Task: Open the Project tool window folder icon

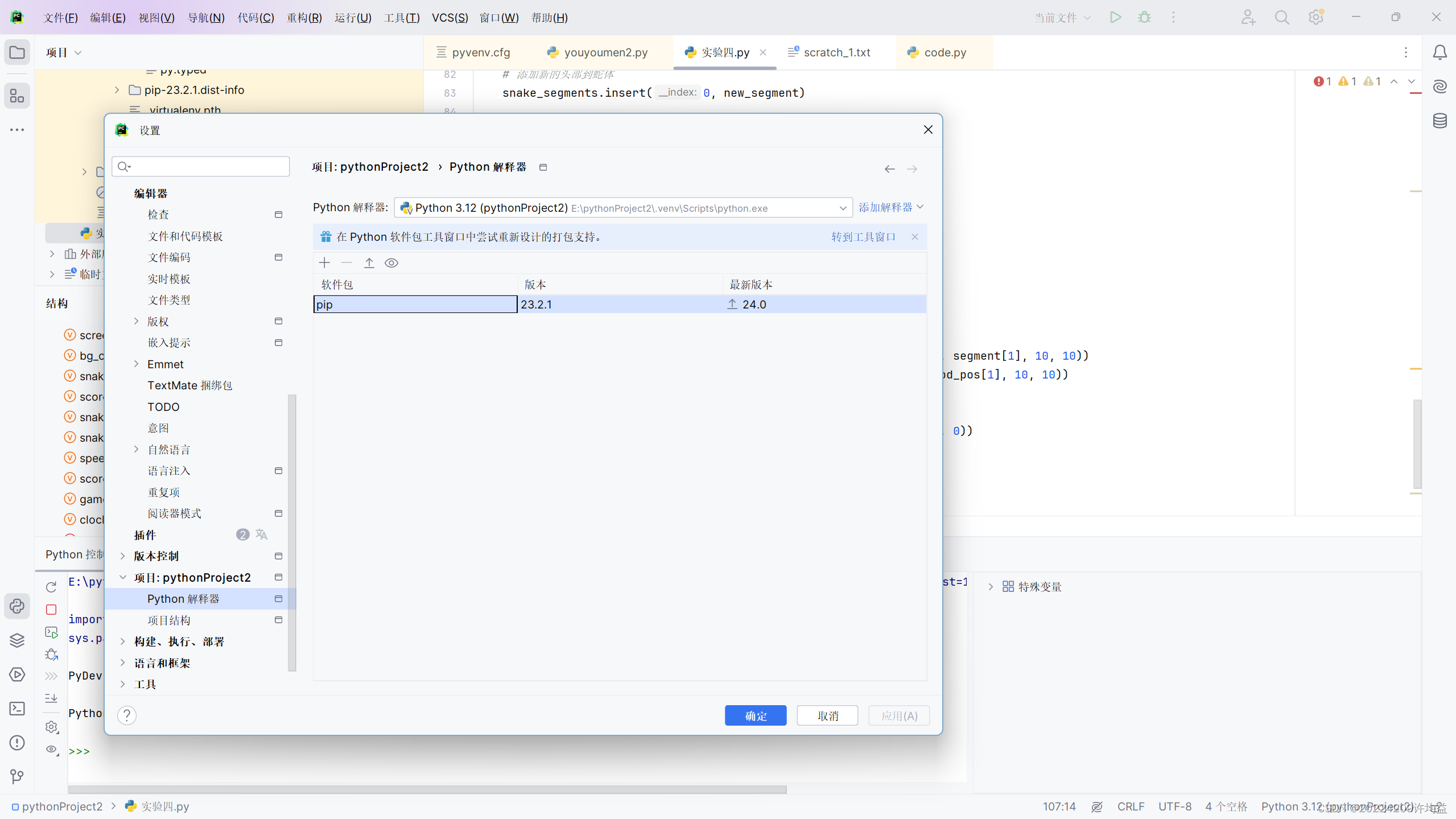Action: (x=17, y=52)
